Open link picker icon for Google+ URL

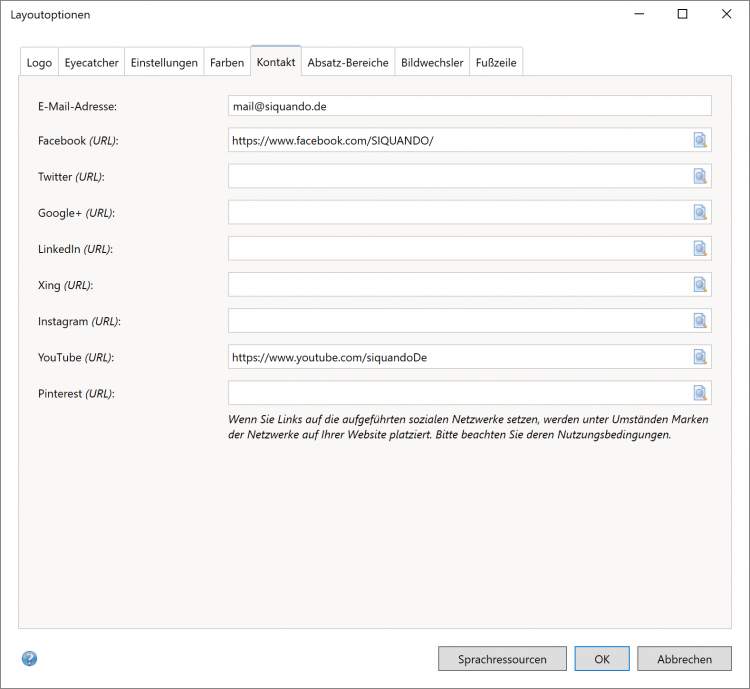tap(700, 213)
